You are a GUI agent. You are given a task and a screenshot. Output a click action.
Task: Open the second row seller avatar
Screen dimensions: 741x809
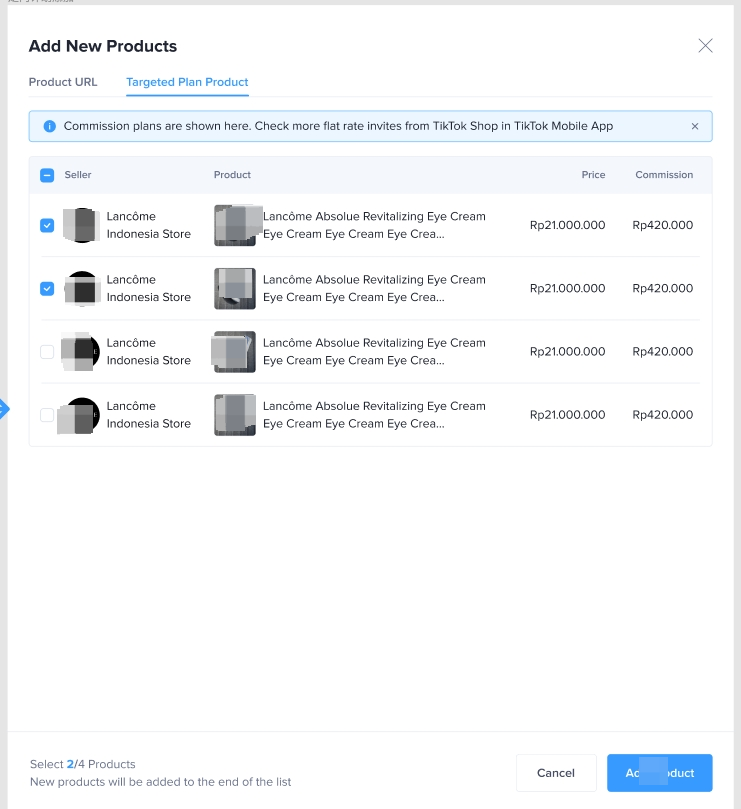(81, 288)
